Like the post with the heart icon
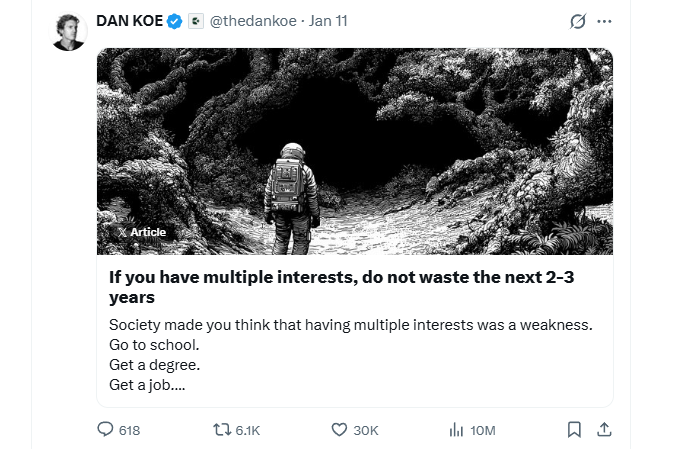677x449 pixels. click(x=339, y=429)
